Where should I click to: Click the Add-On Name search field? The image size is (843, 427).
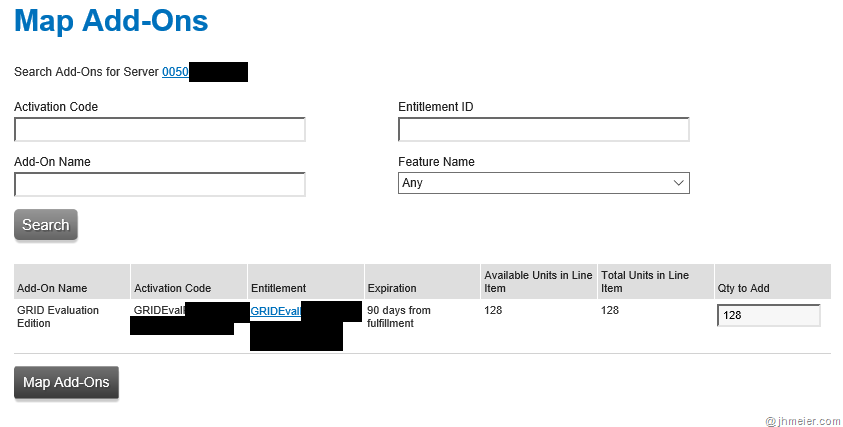click(160, 185)
